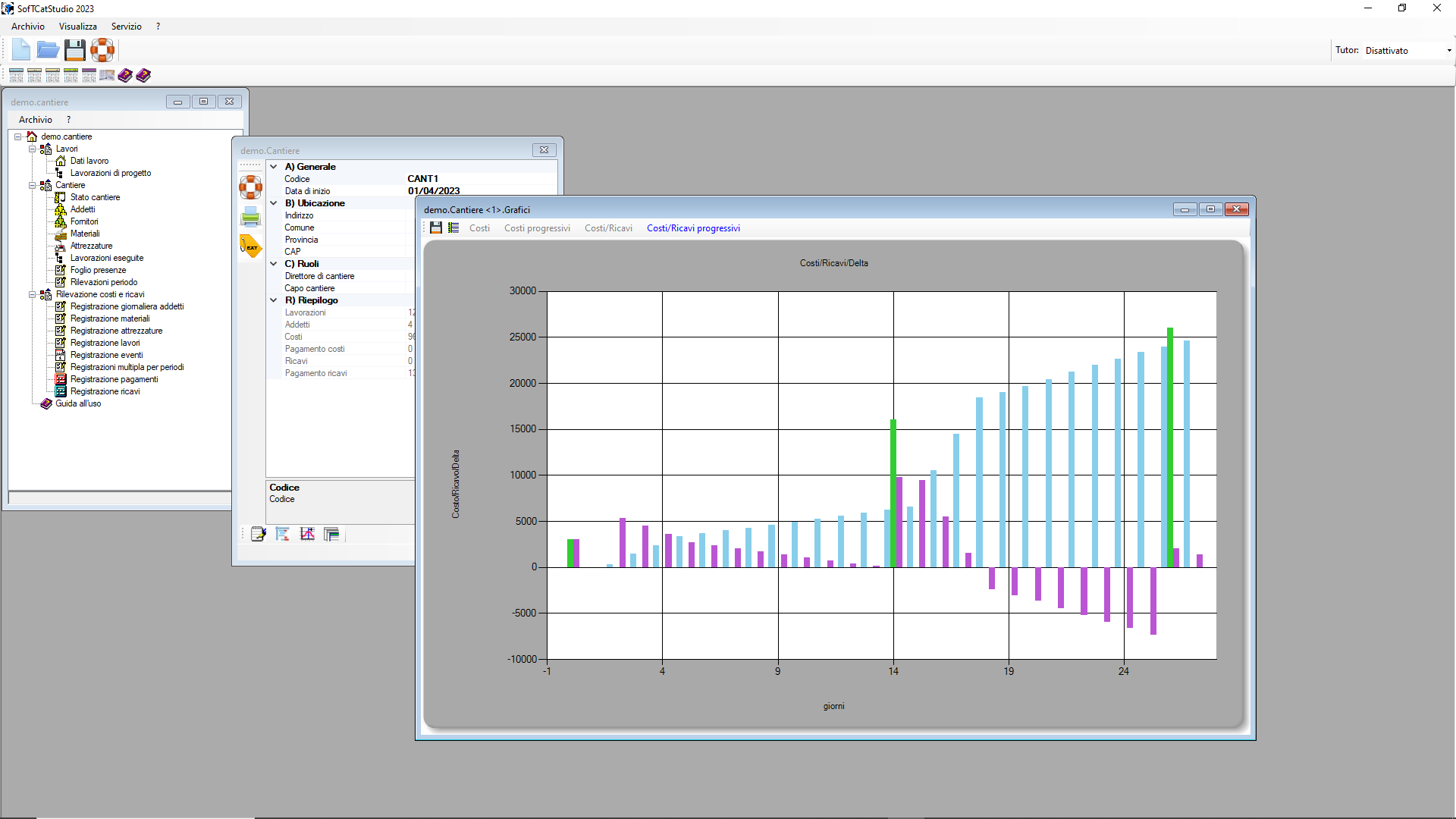
Task: Open help with the main toolbar lifebuoy icon
Action: pos(102,50)
